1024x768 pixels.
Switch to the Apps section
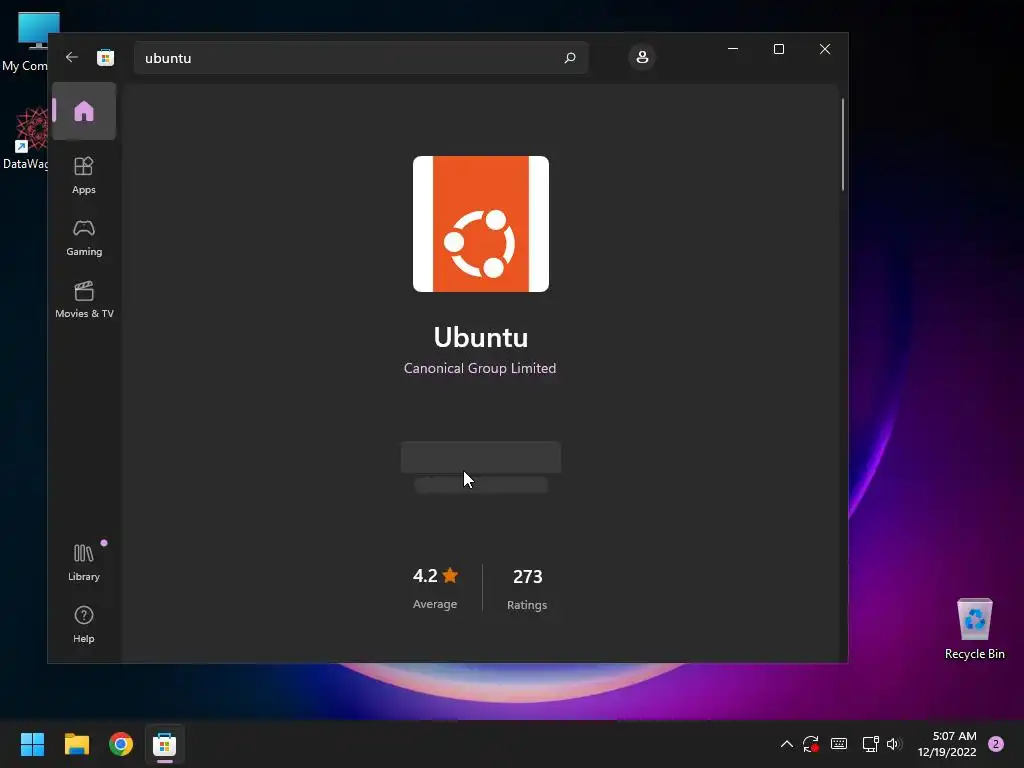pyautogui.click(x=84, y=175)
